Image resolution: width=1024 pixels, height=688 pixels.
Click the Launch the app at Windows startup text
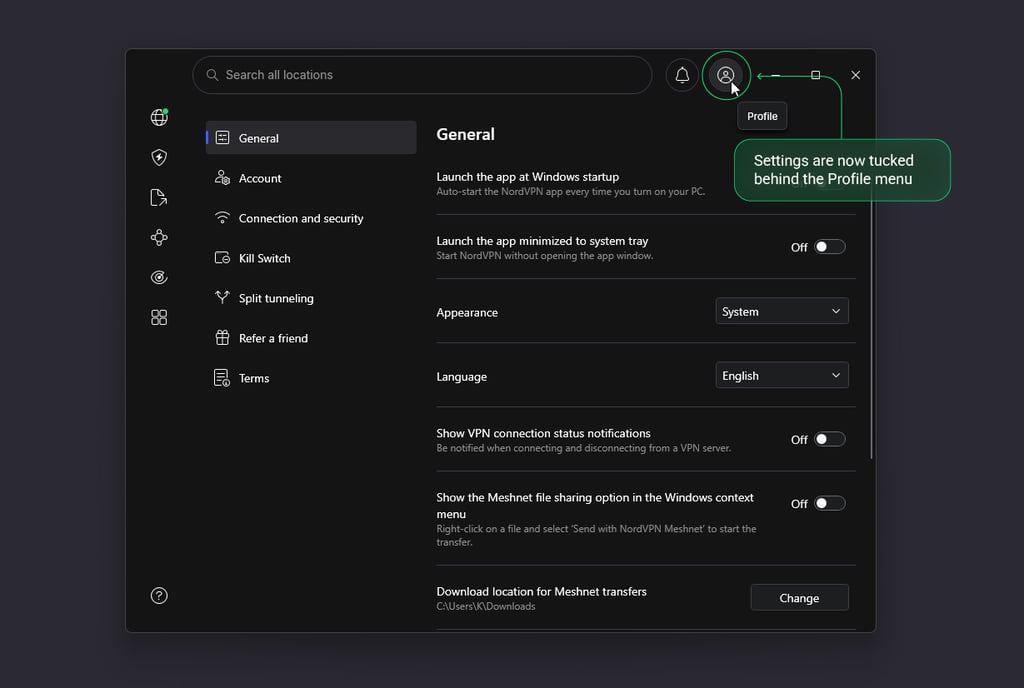[528, 177]
